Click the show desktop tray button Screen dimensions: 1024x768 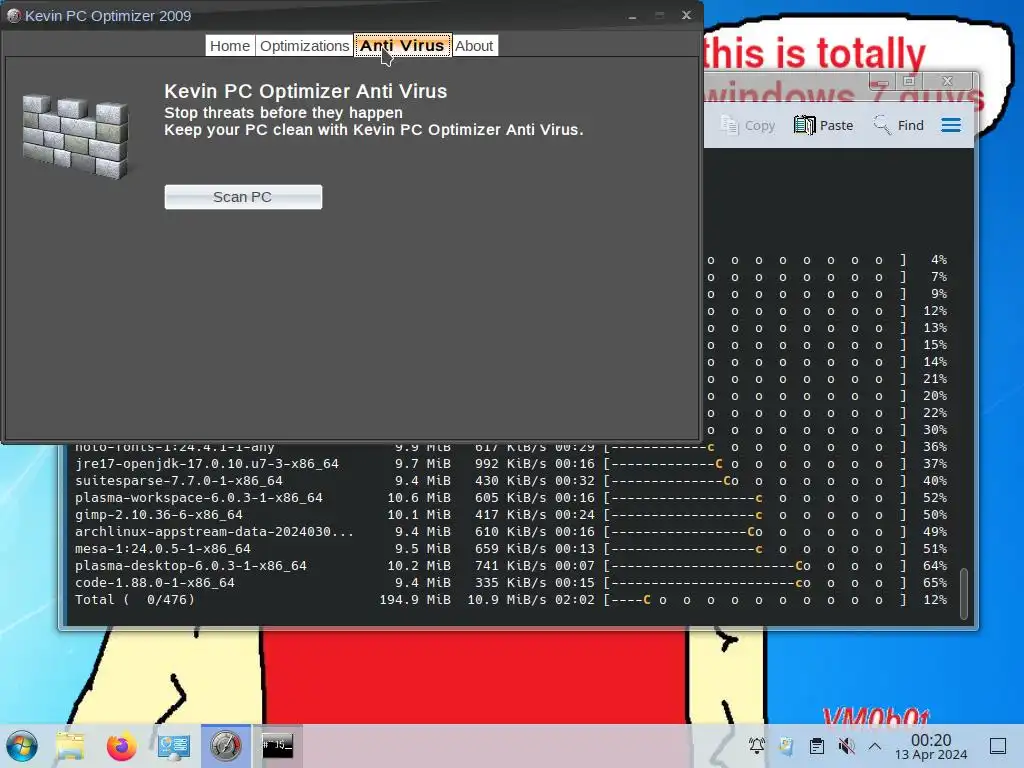pos(998,746)
